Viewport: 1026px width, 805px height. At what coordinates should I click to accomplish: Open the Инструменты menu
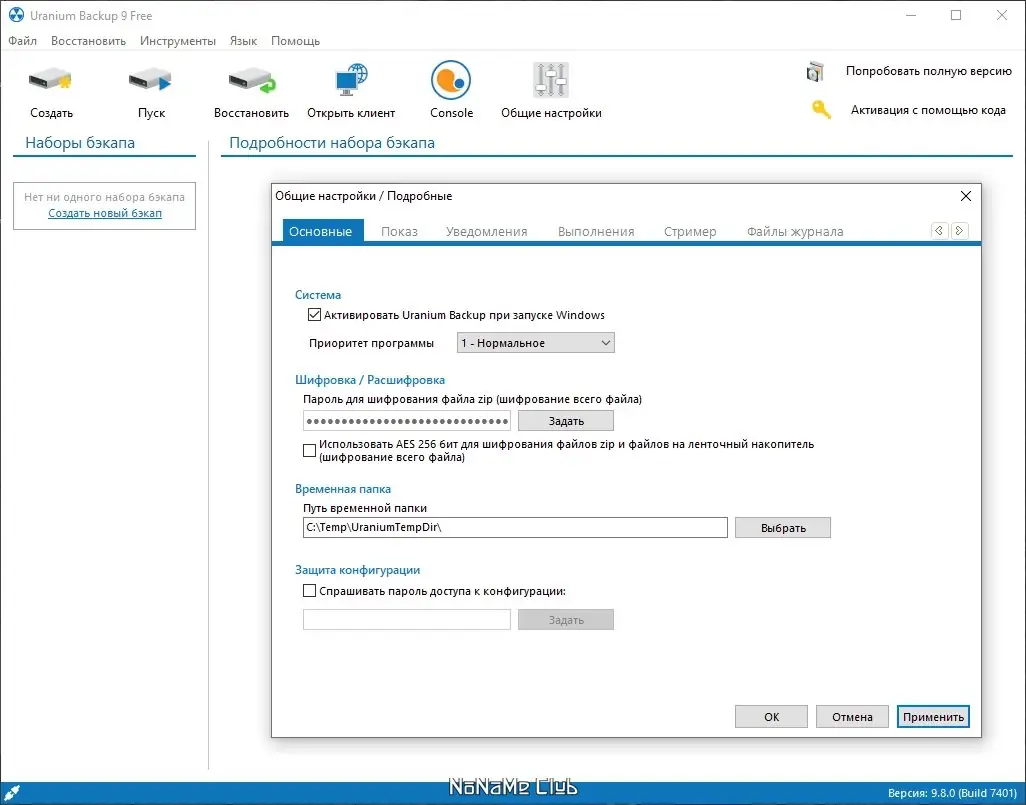click(177, 41)
